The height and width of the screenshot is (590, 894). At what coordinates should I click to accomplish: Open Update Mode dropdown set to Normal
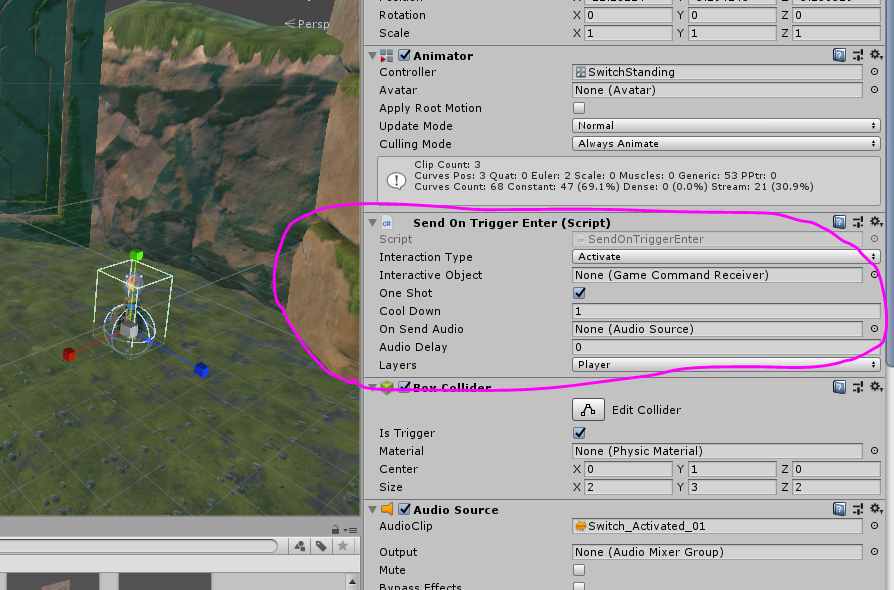pyautogui.click(x=726, y=125)
